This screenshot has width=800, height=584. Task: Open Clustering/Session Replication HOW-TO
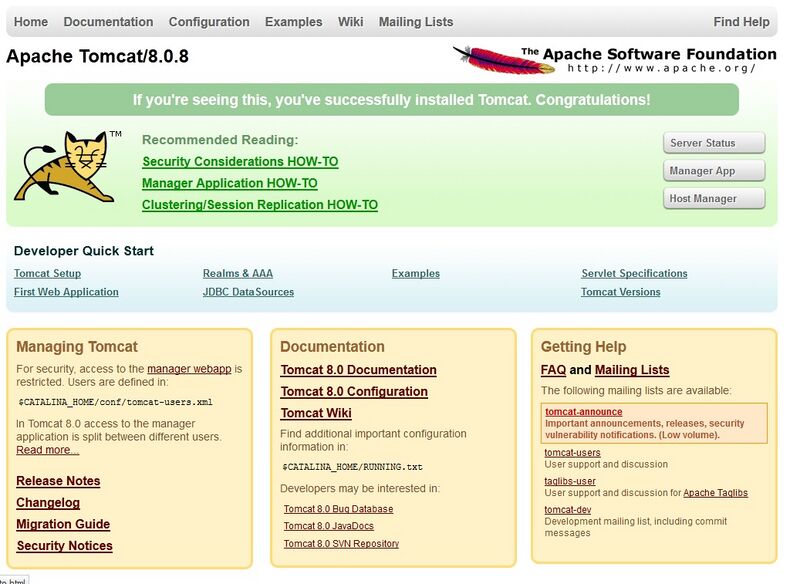click(x=258, y=203)
